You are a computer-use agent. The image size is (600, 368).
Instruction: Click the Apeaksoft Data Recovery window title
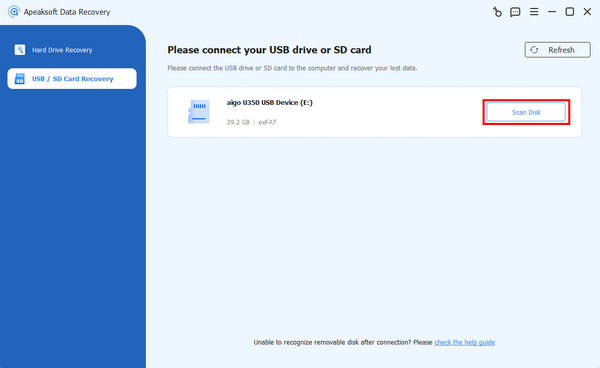[67, 12]
